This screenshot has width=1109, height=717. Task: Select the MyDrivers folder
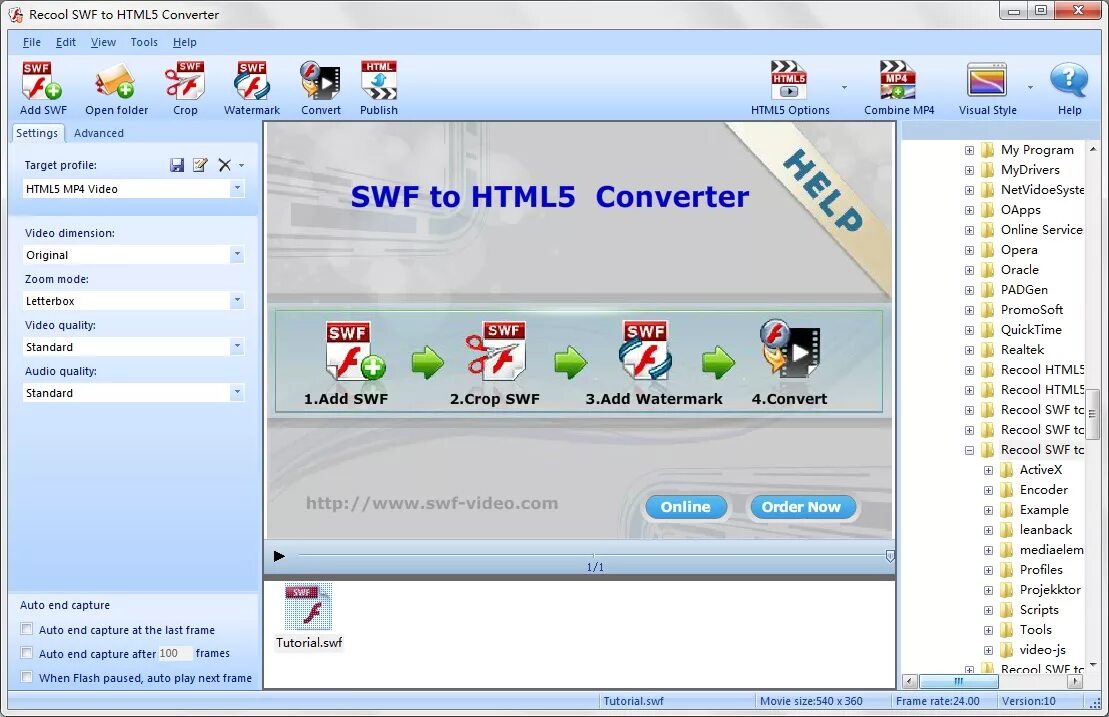click(x=1030, y=170)
